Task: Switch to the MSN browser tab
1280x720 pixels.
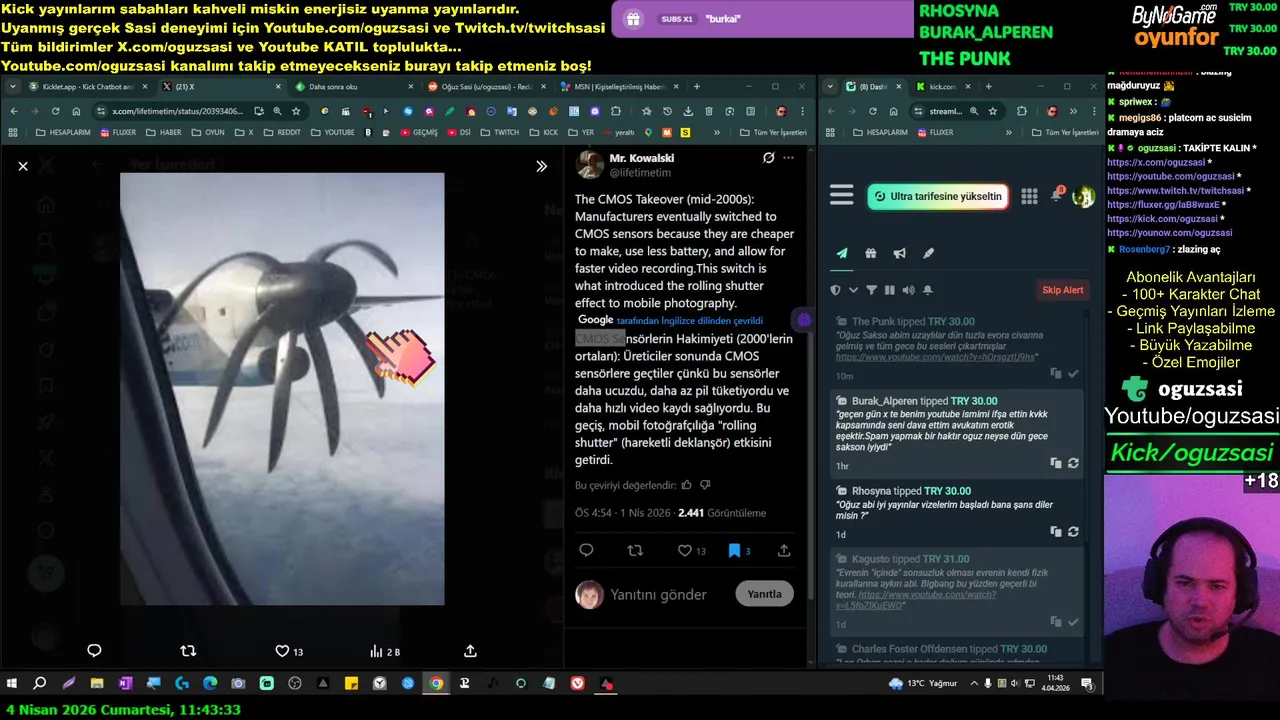Action: pos(620,87)
